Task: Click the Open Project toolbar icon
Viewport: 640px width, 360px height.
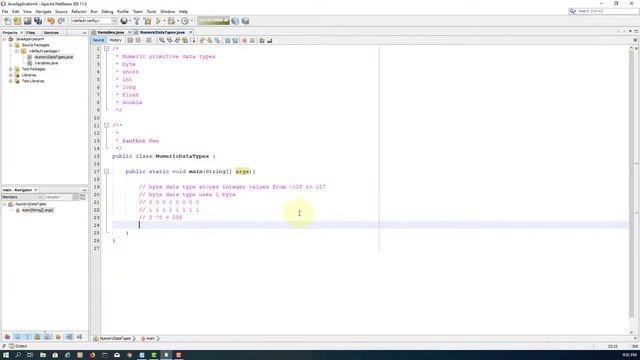Action: click(x=27, y=21)
